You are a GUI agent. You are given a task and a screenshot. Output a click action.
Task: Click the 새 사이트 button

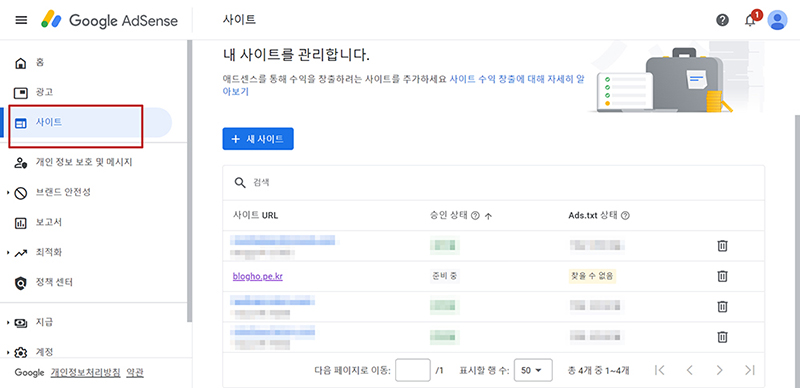[258, 139]
